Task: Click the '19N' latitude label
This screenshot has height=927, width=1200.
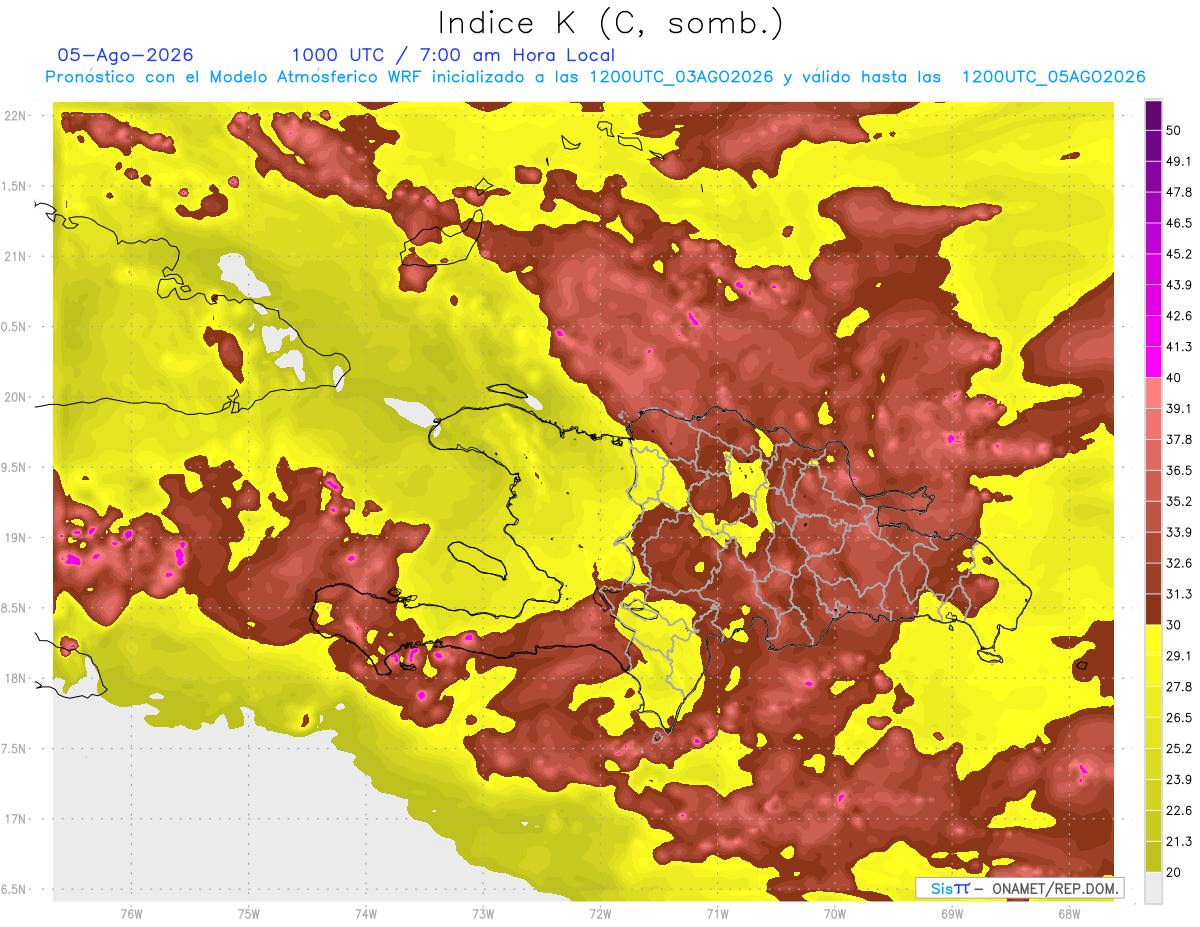Action: tap(14, 538)
